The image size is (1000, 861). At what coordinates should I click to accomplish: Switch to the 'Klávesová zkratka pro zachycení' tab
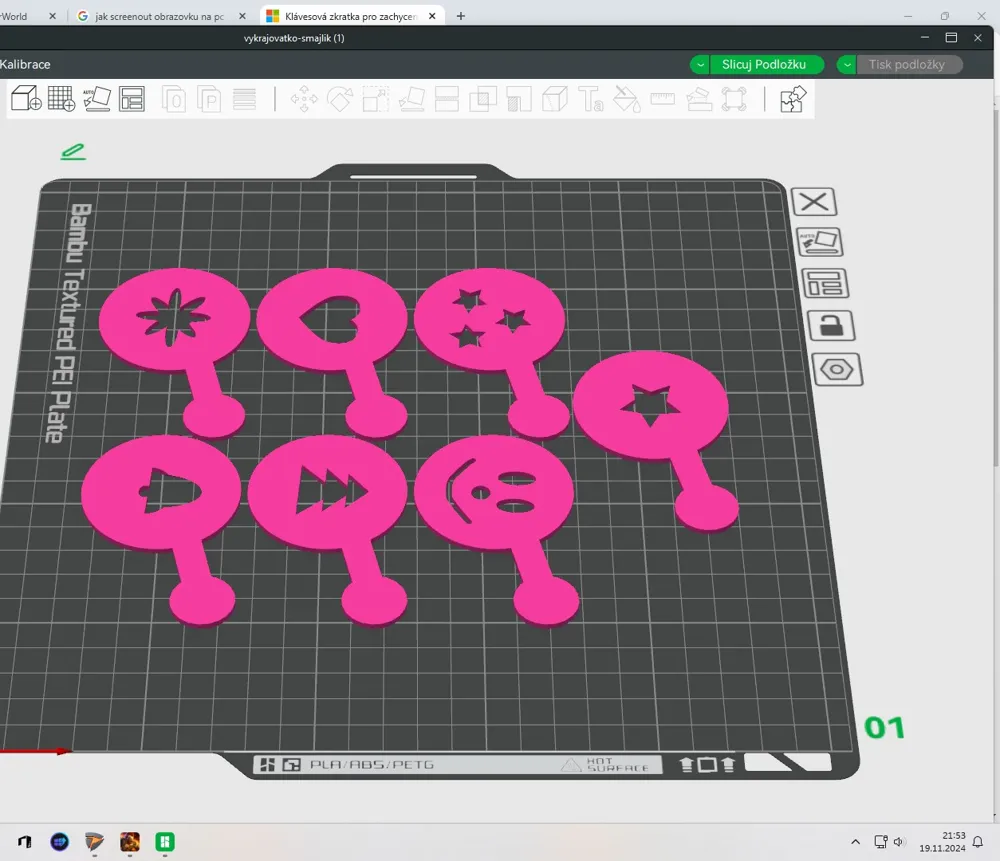click(x=351, y=17)
